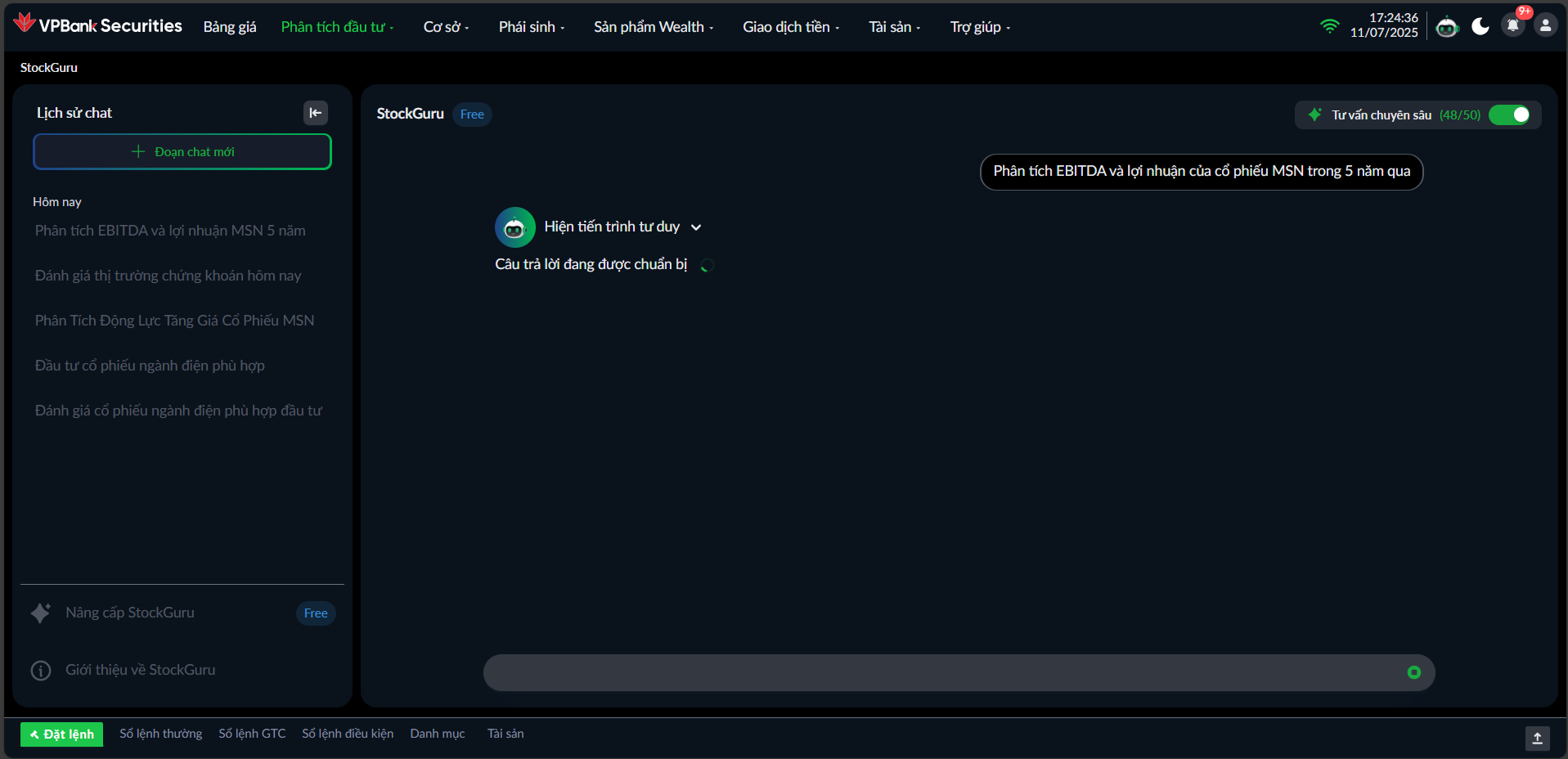Switch to the Sổ lệnh thường tab
This screenshot has width=1568, height=759.
160,734
